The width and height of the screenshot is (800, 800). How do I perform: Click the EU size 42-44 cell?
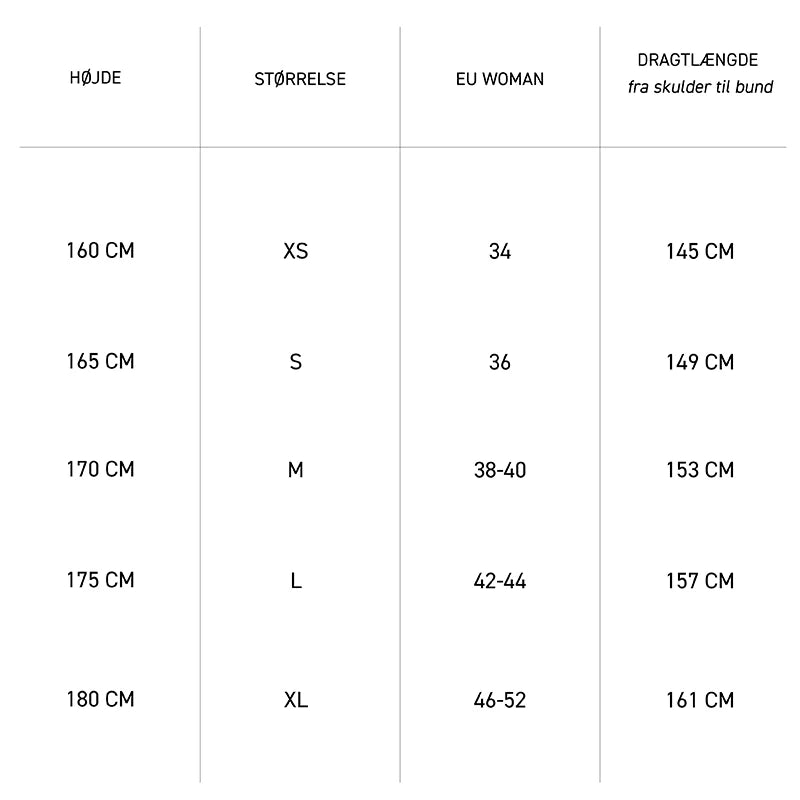tap(500, 582)
